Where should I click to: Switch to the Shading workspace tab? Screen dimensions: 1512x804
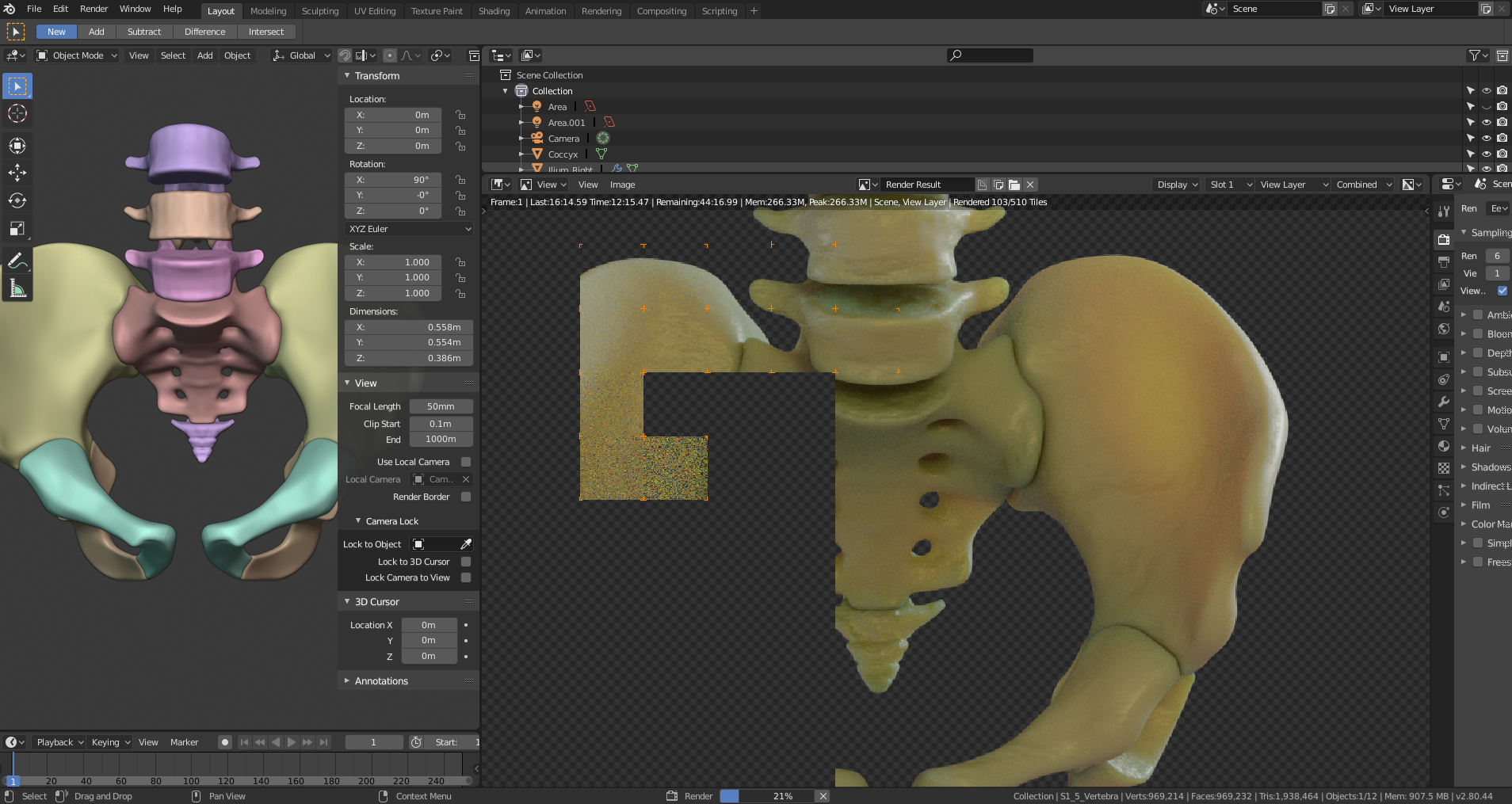tap(494, 11)
